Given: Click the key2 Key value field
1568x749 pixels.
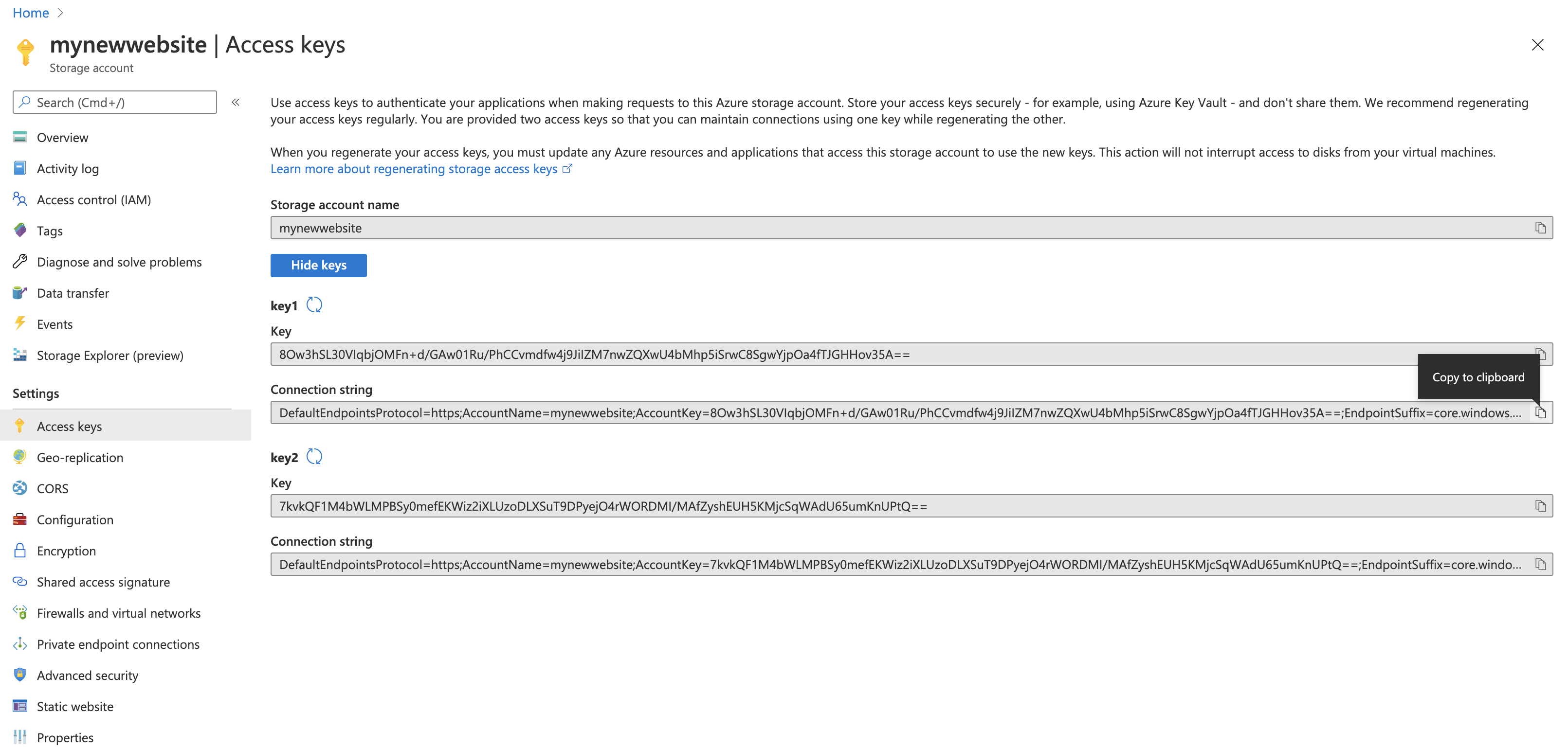Looking at the screenshot, I should (911, 506).
